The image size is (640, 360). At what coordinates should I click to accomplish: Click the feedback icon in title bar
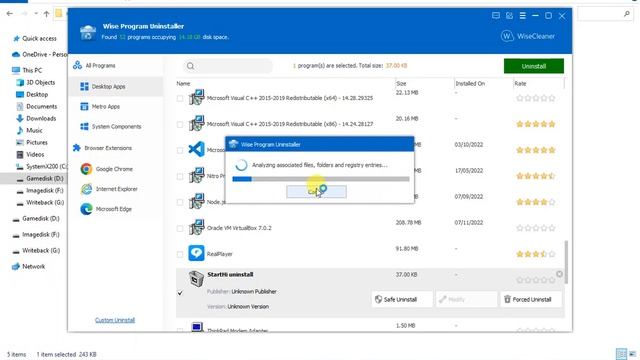click(x=496, y=16)
